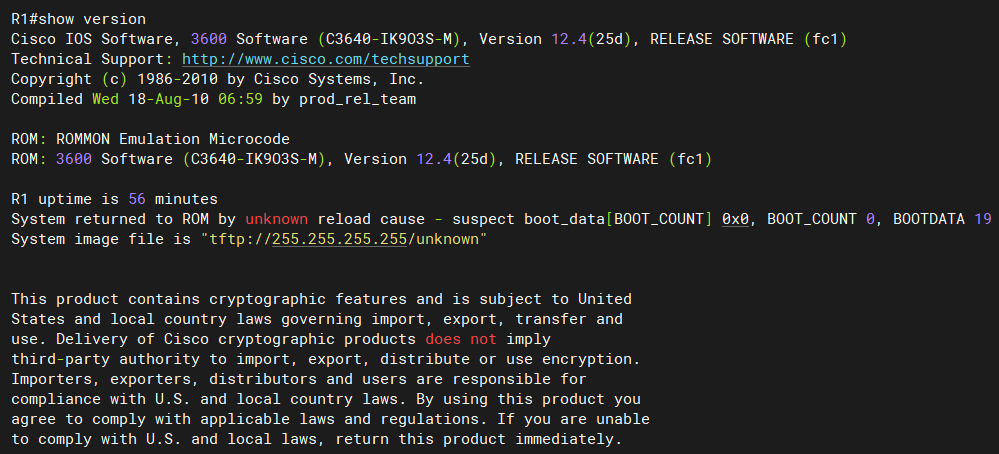The image size is (999, 454).
Task: Click 'Technical Support:' label
Action: [92, 59]
